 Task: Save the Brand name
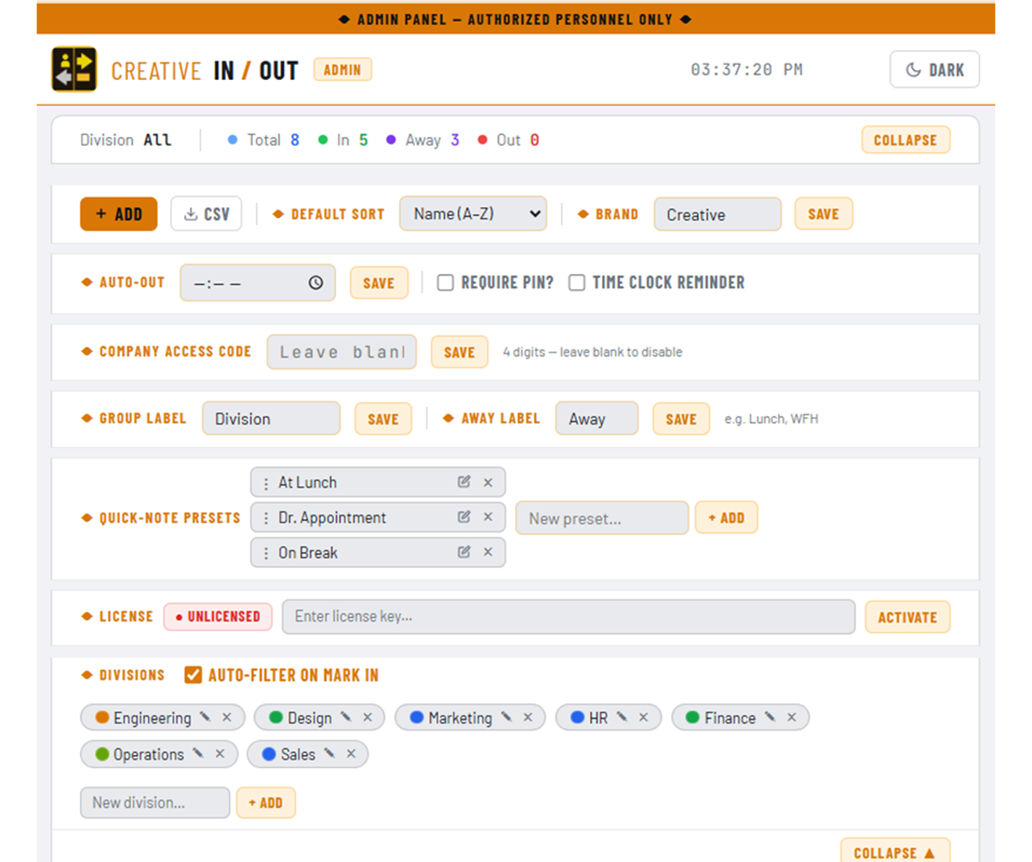tap(823, 214)
